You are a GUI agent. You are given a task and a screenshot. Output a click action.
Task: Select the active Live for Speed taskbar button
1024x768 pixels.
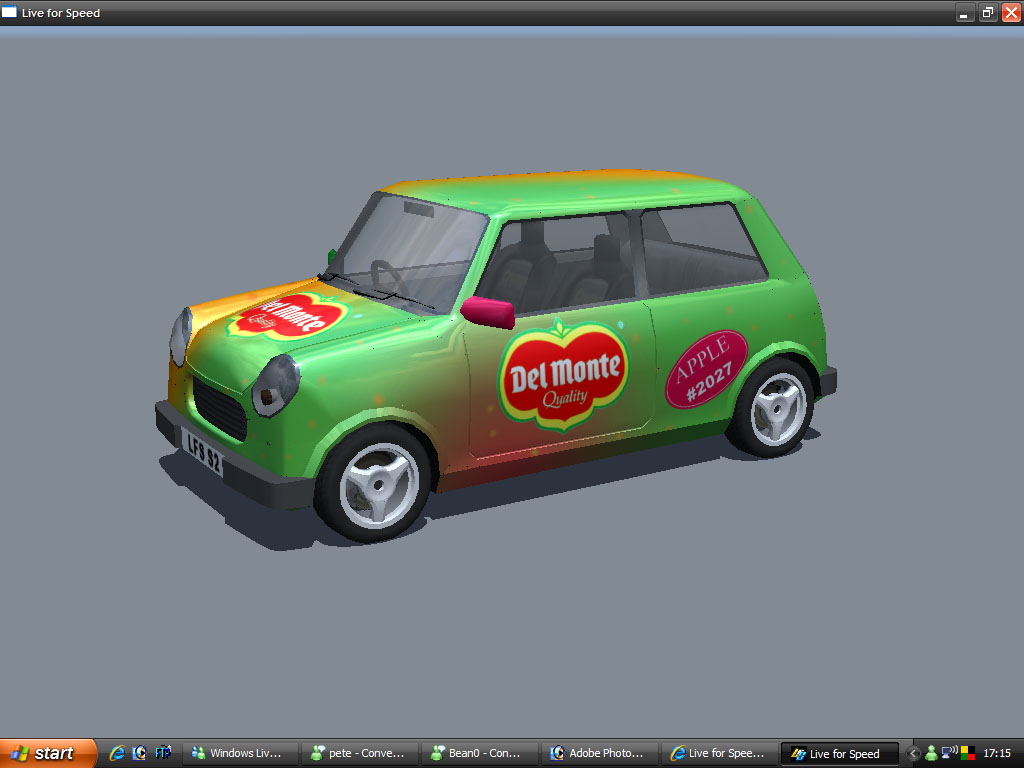(840, 754)
